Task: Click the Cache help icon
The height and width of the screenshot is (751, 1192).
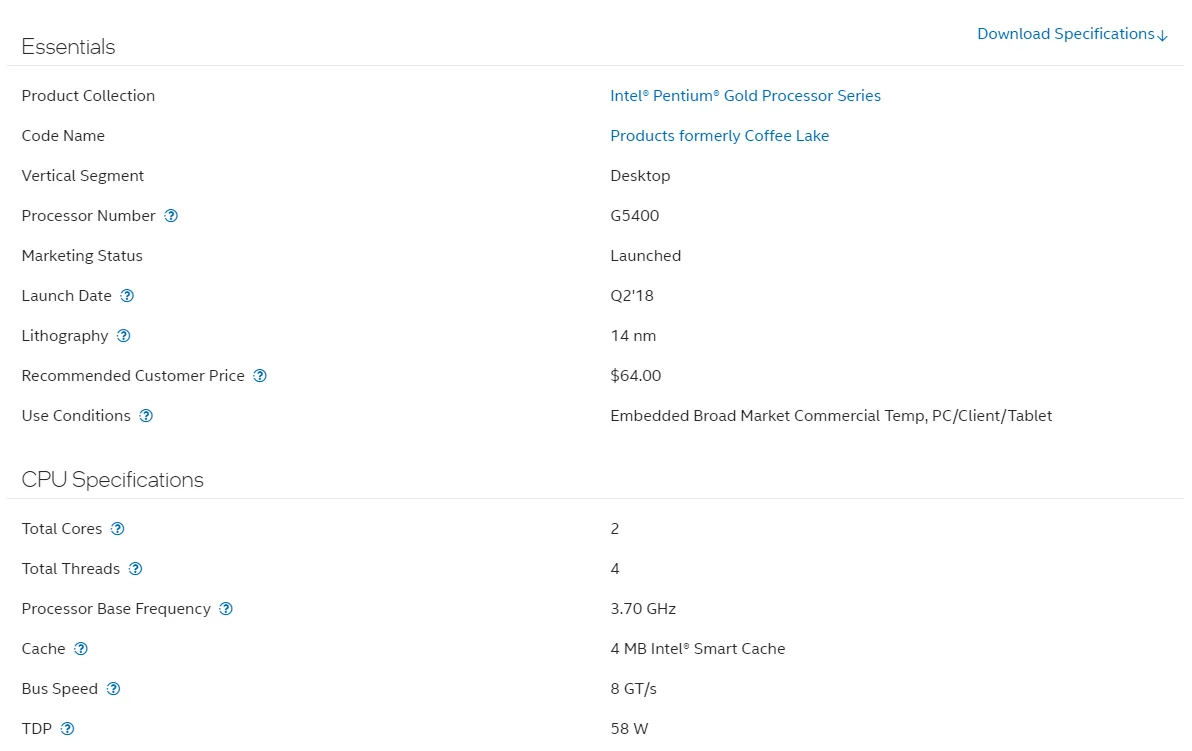Action: point(81,649)
